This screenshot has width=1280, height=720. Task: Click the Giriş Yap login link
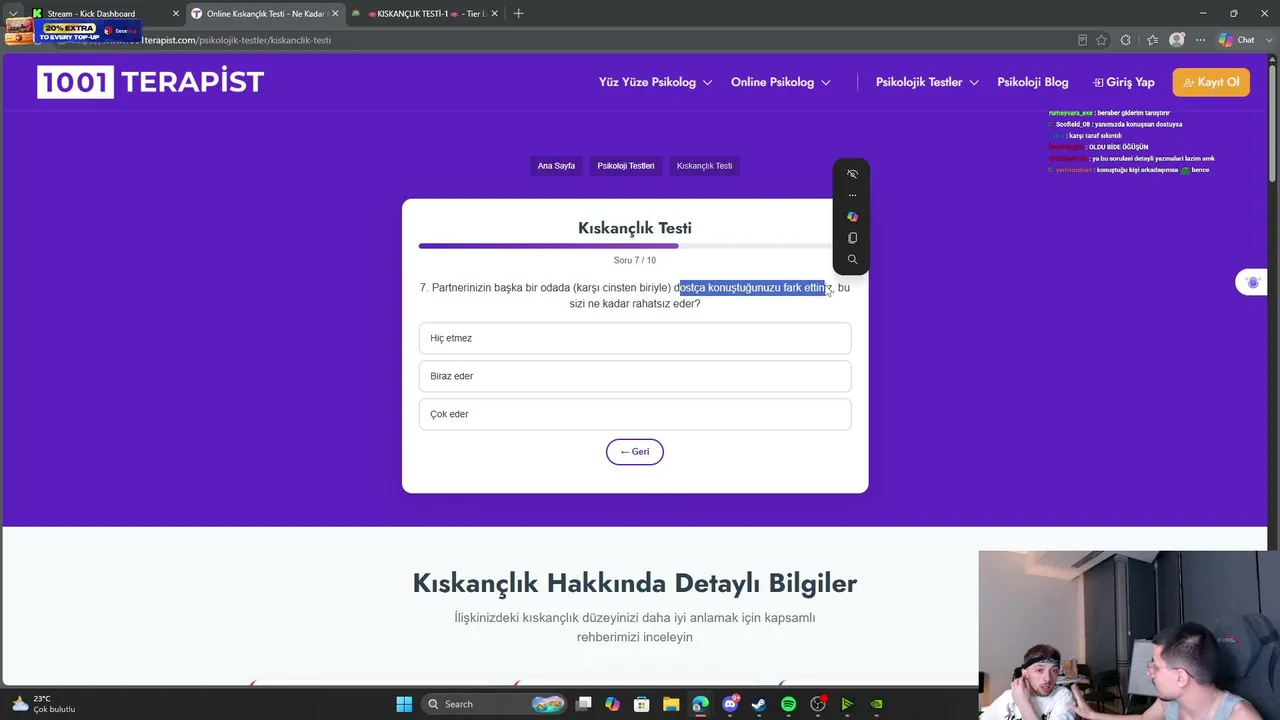coord(1124,82)
